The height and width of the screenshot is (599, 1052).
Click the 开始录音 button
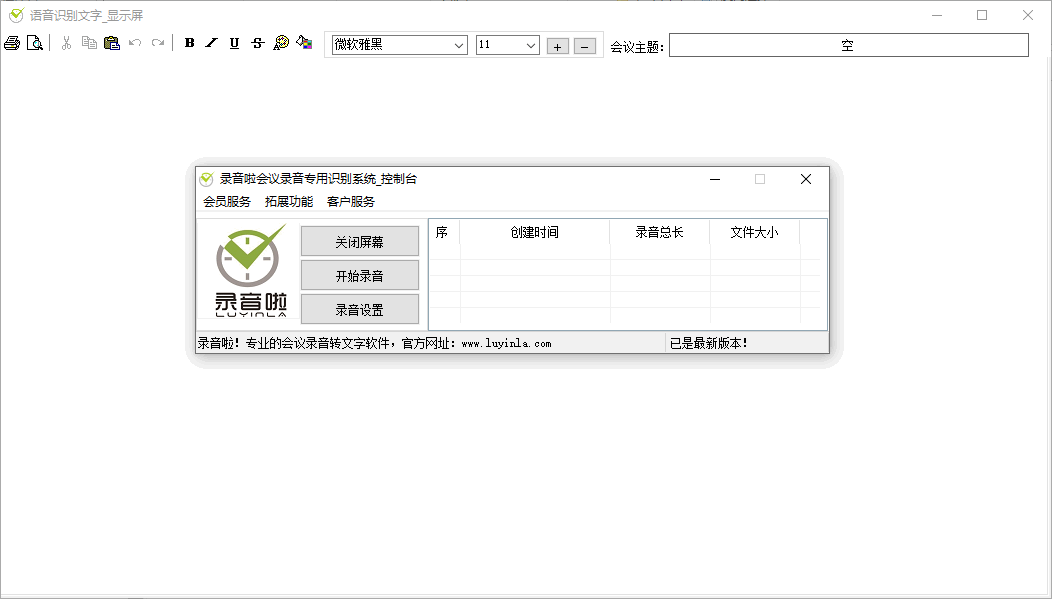point(360,275)
